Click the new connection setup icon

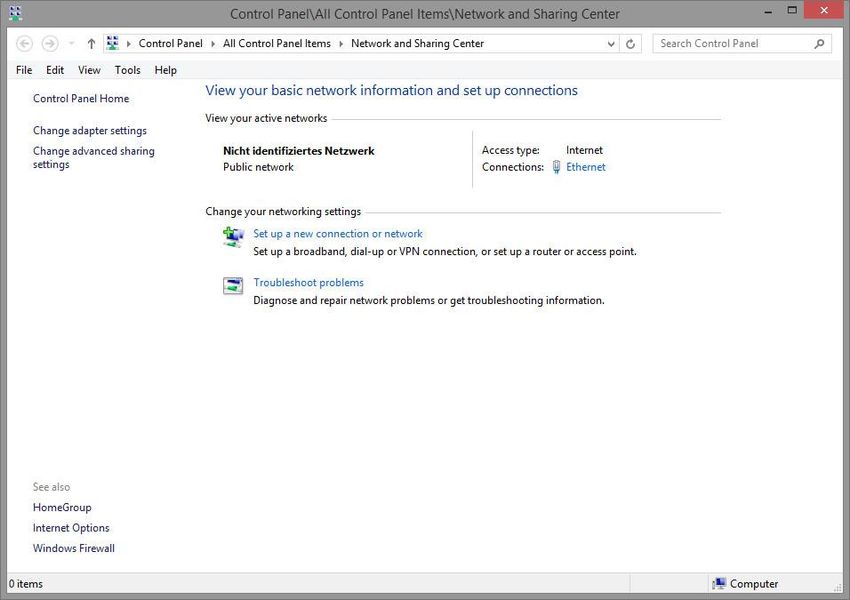point(234,237)
